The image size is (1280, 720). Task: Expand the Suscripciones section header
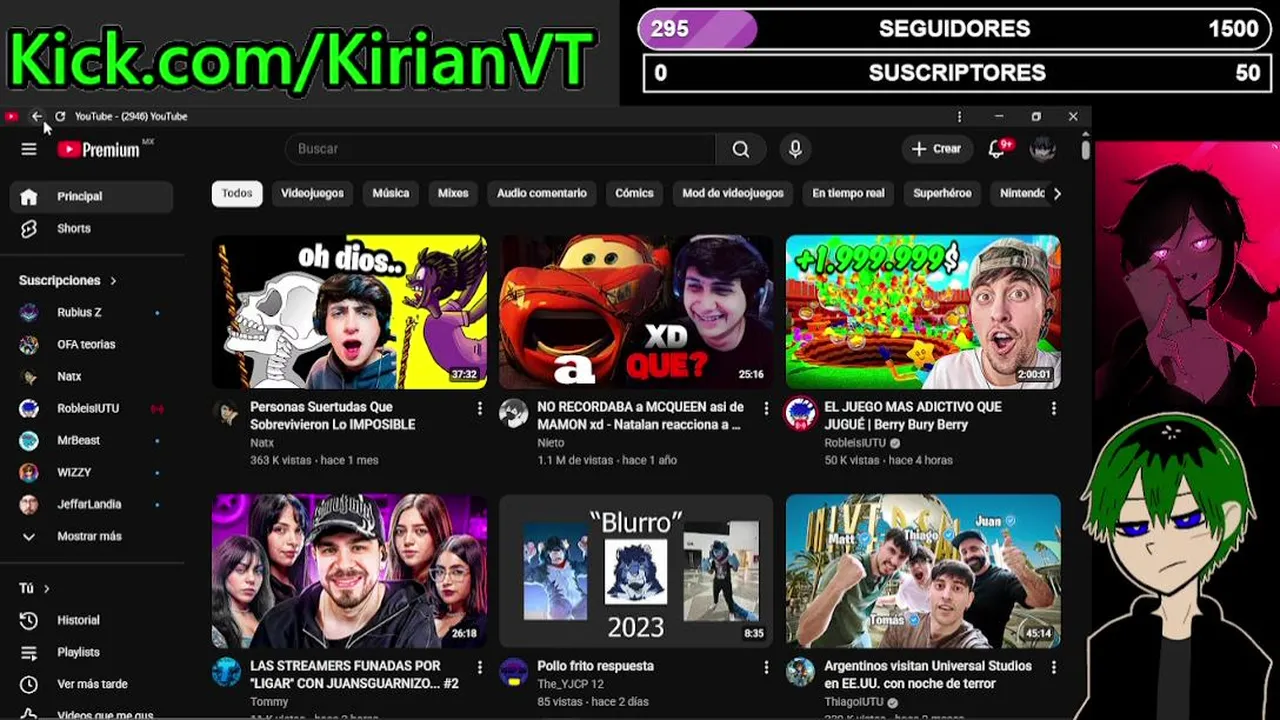(x=68, y=280)
